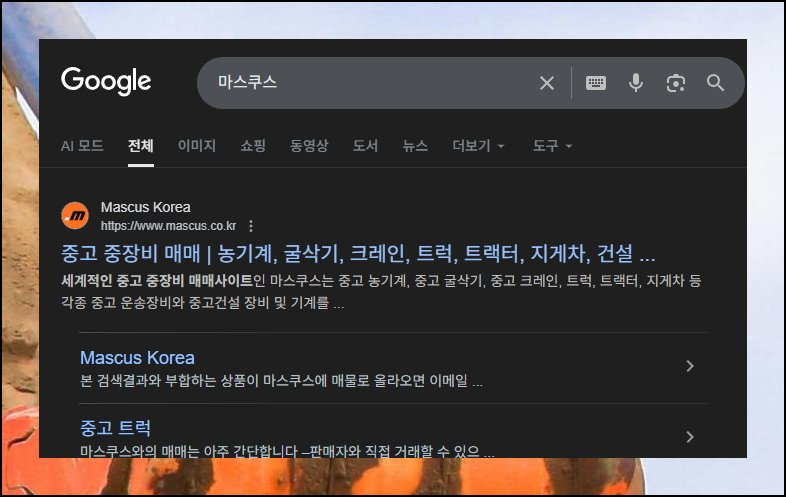Select the 전체 results tab
The width and height of the screenshot is (786, 497).
coord(140,146)
